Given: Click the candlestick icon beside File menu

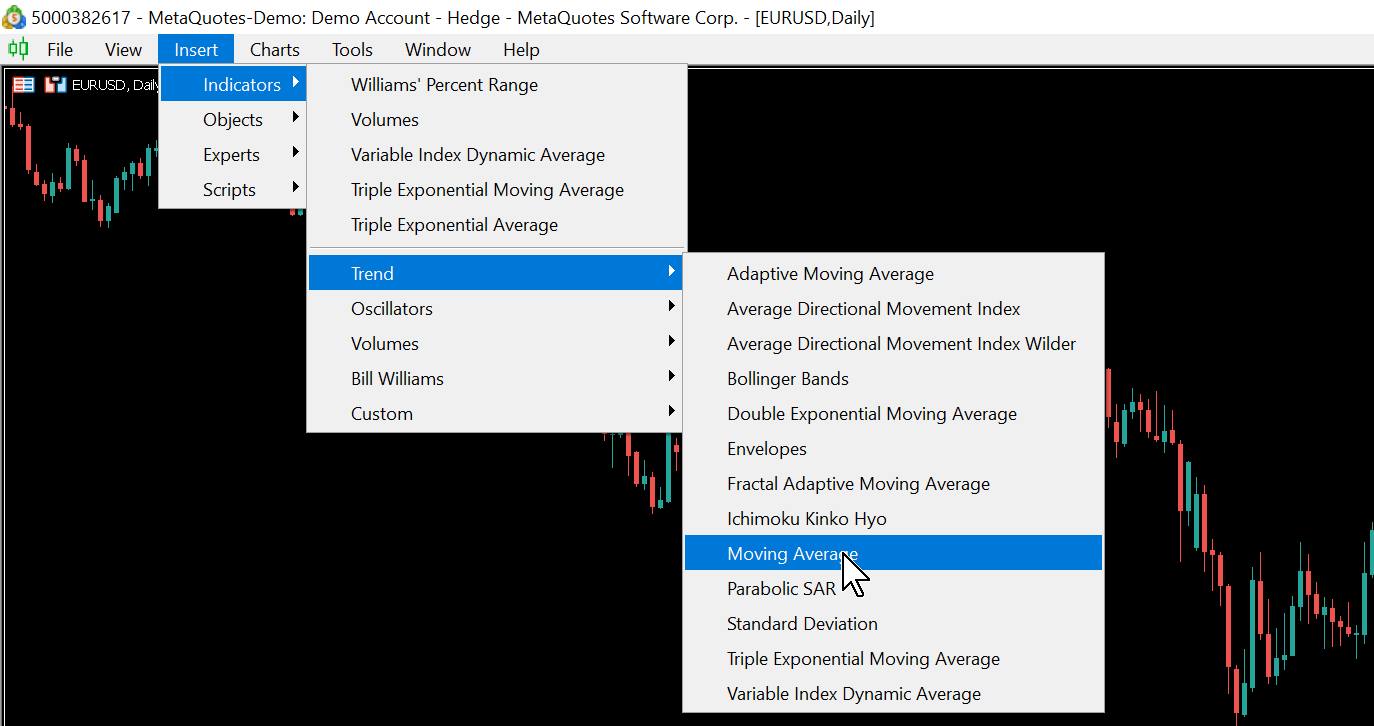Looking at the screenshot, I should point(18,49).
